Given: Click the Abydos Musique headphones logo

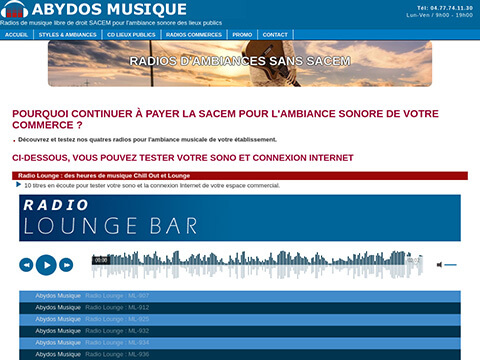Looking at the screenshot, I should click(14, 9).
